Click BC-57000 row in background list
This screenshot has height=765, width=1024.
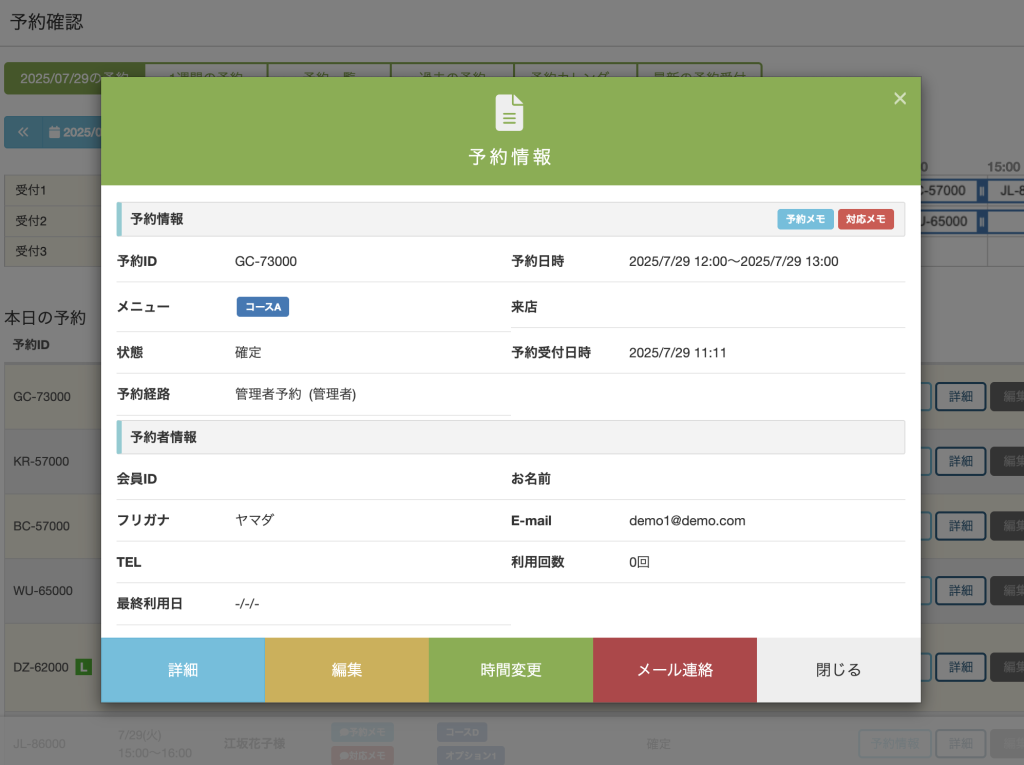click(41, 526)
